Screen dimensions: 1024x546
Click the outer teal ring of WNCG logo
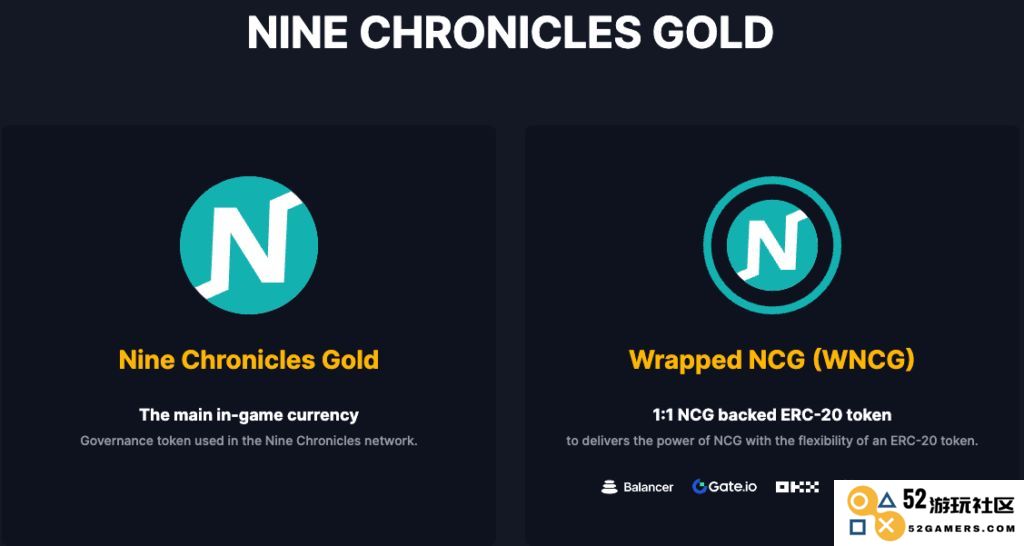pos(772,182)
